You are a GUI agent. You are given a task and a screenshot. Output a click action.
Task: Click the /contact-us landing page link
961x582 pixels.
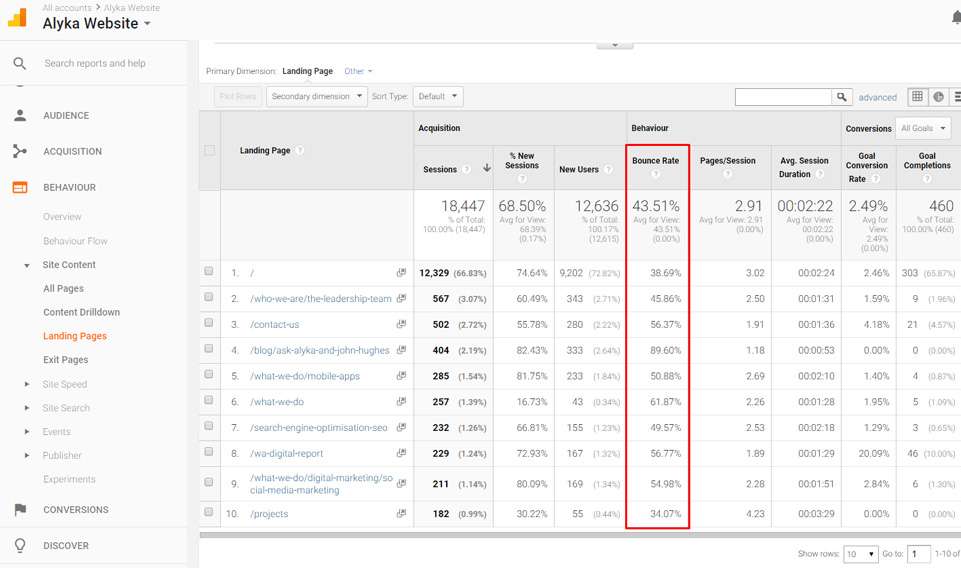tap(275, 325)
